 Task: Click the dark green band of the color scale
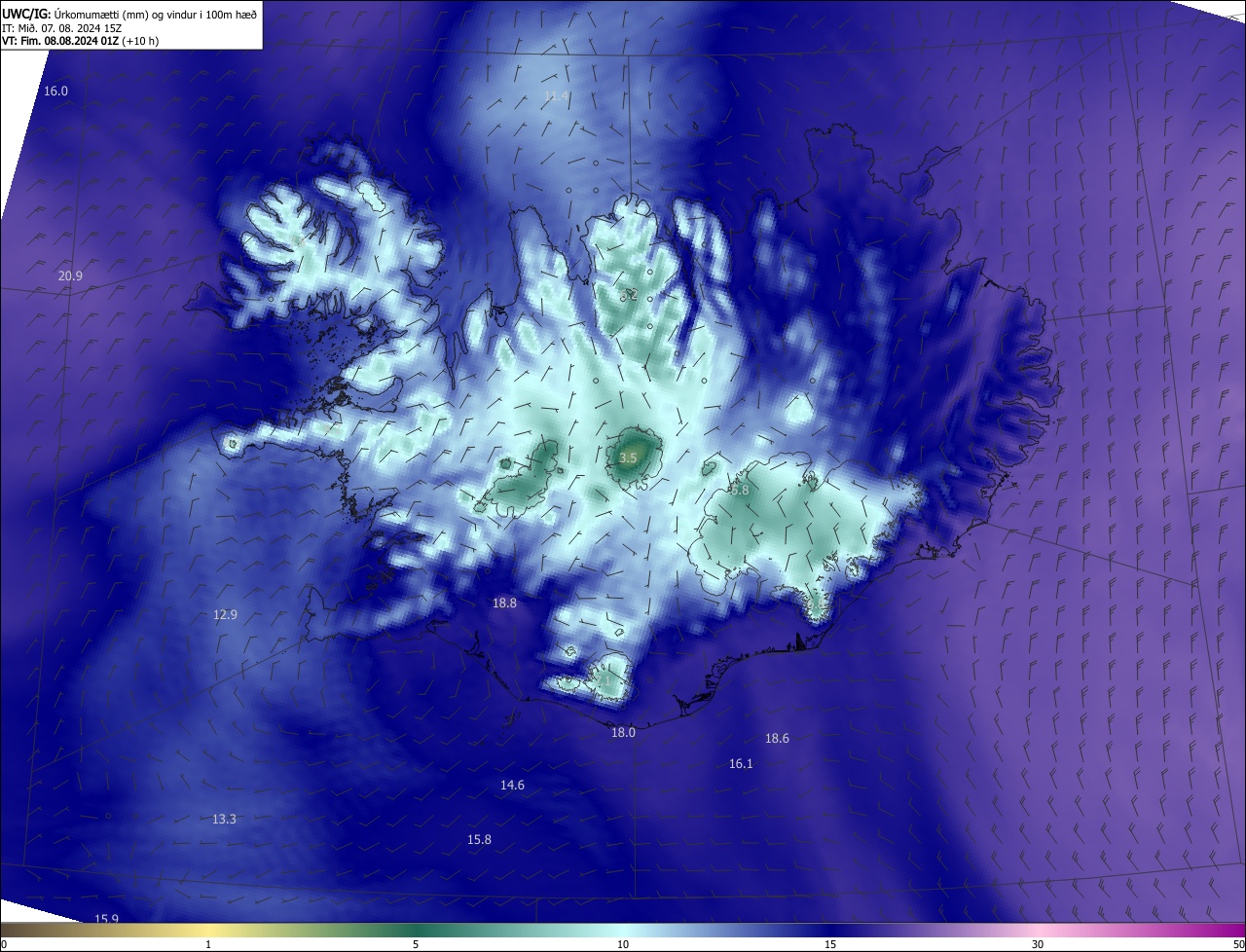tap(416, 930)
